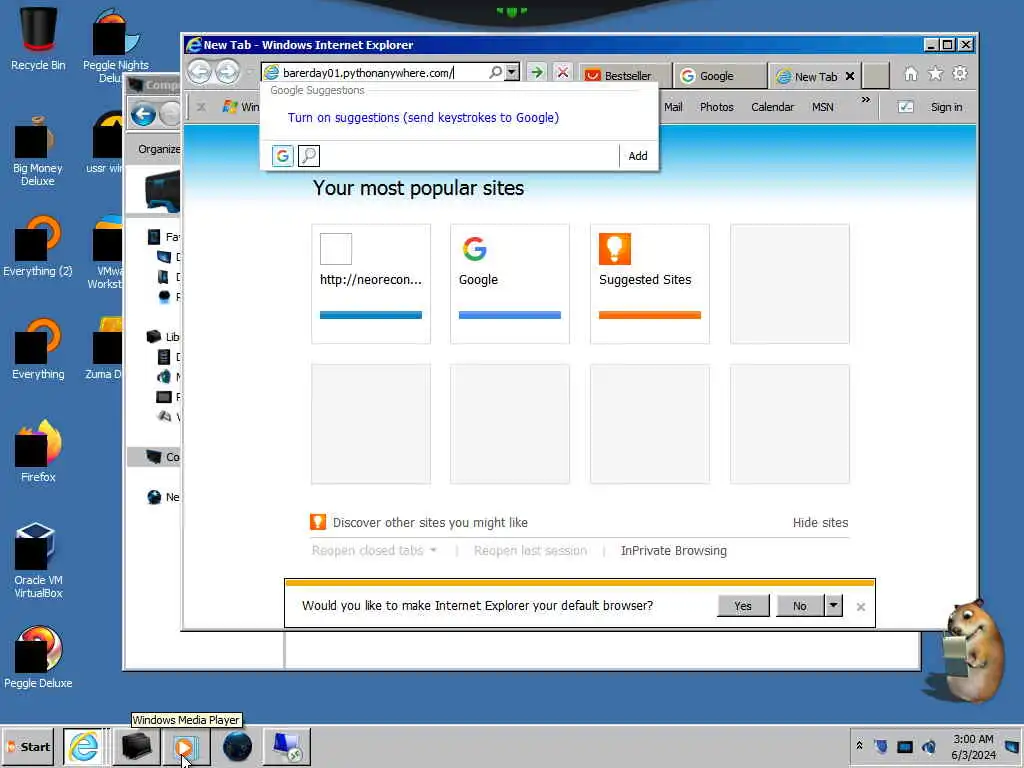This screenshot has height=768, width=1024.
Task: Open the Tools gear icon
Action: click(959, 73)
